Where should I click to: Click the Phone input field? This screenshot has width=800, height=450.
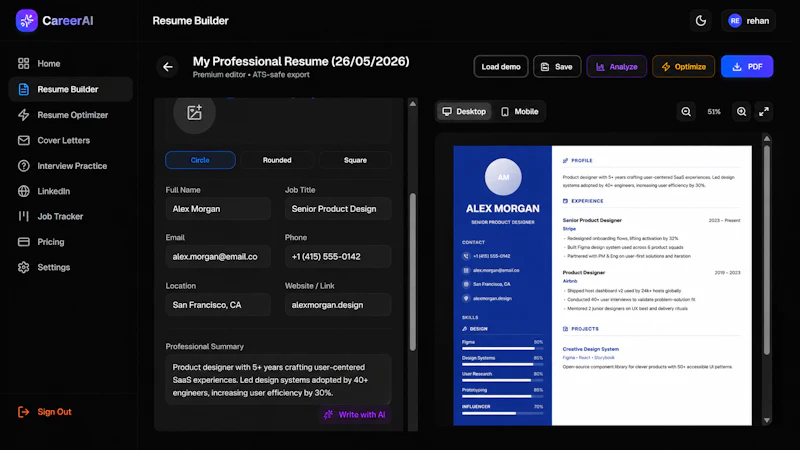tap(338, 257)
